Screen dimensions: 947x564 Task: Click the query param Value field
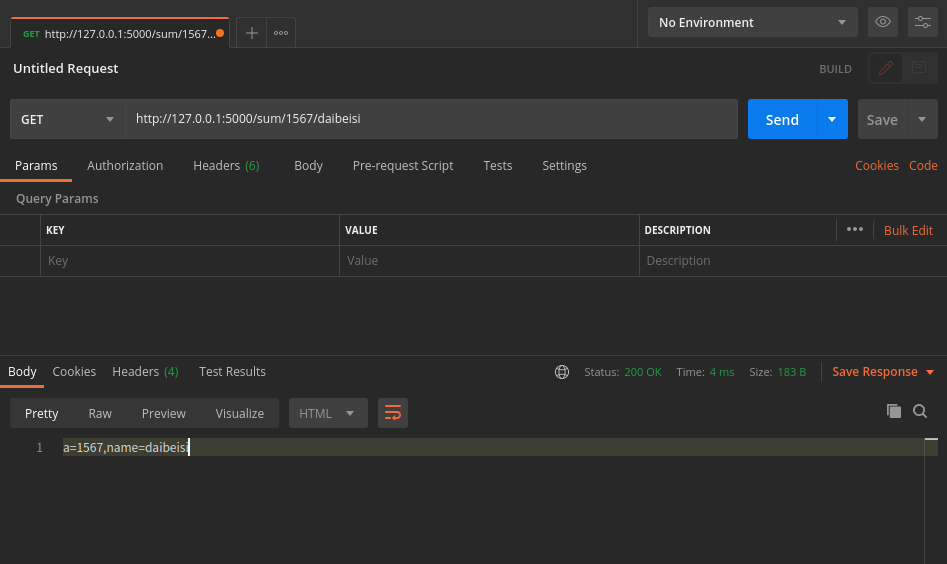(489, 261)
